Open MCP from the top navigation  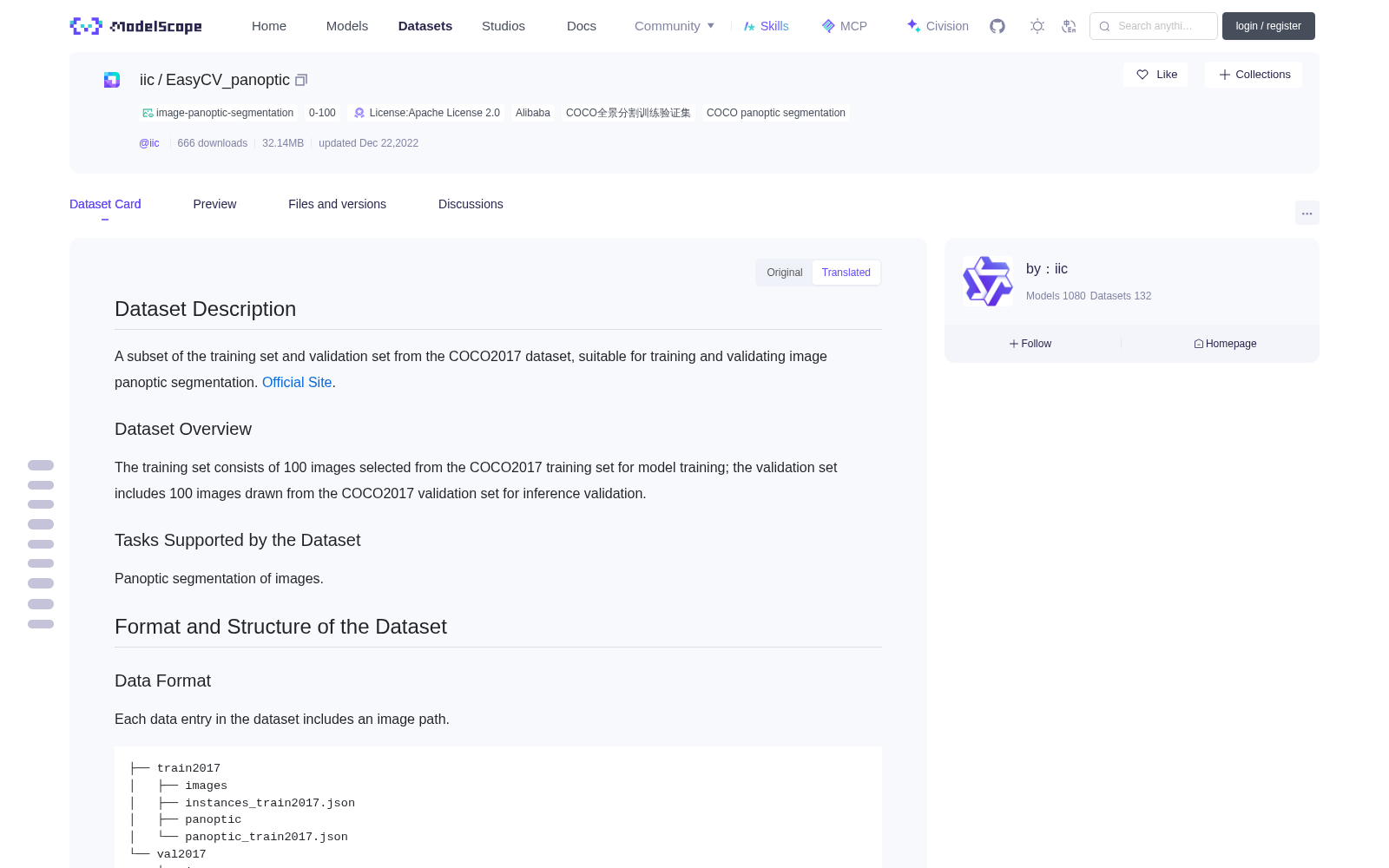coord(845,26)
